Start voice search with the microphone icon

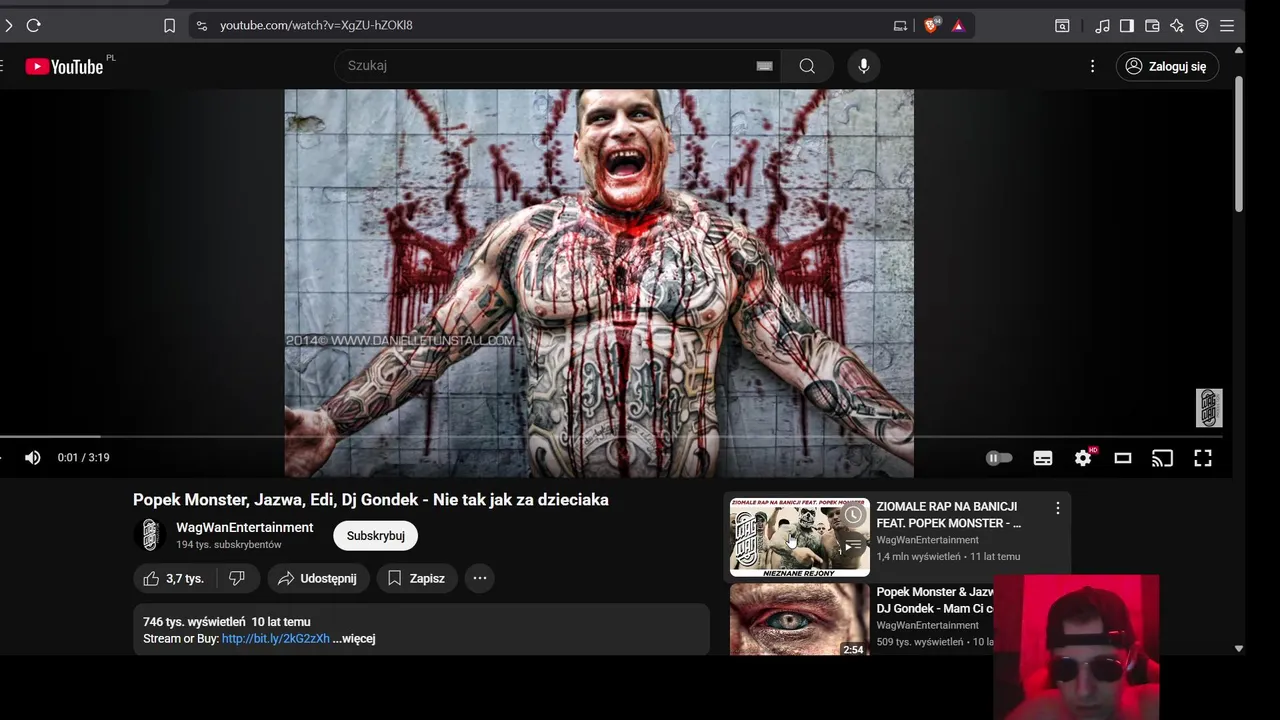pyautogui.click(x=864, y=66)
